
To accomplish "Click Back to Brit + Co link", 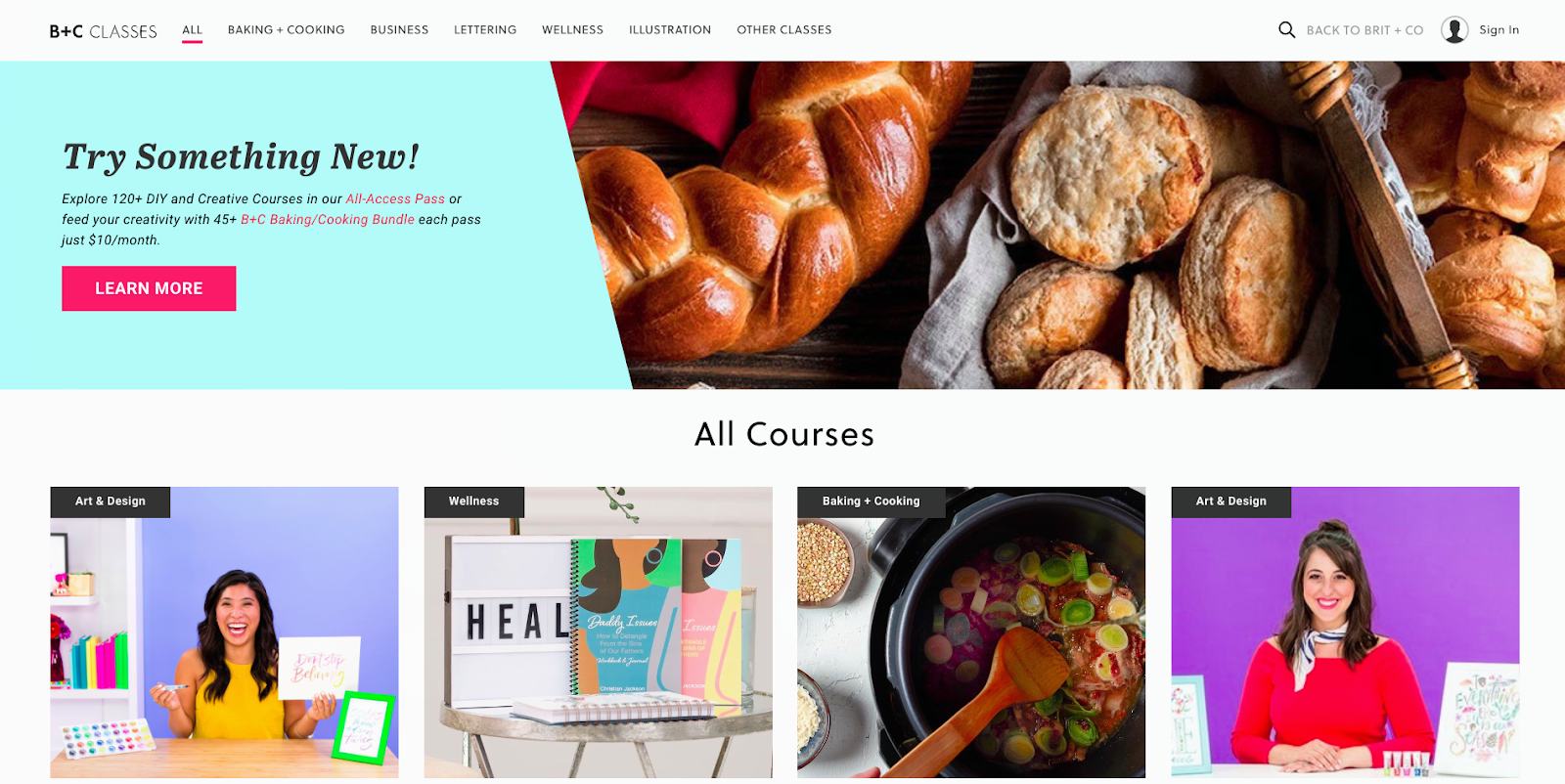I will (1364, 30).
